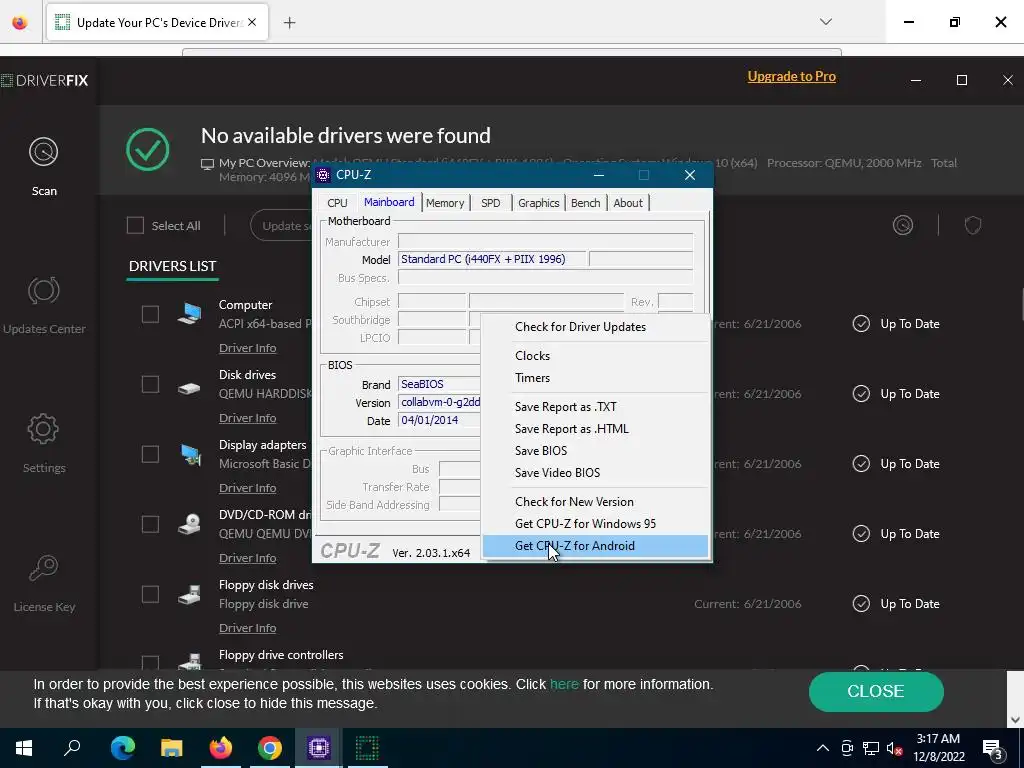Viewport: 1024px width, 768px height.
Task: Choose Check for Driver Updates menu item
Action: click(x=595, y=327)
